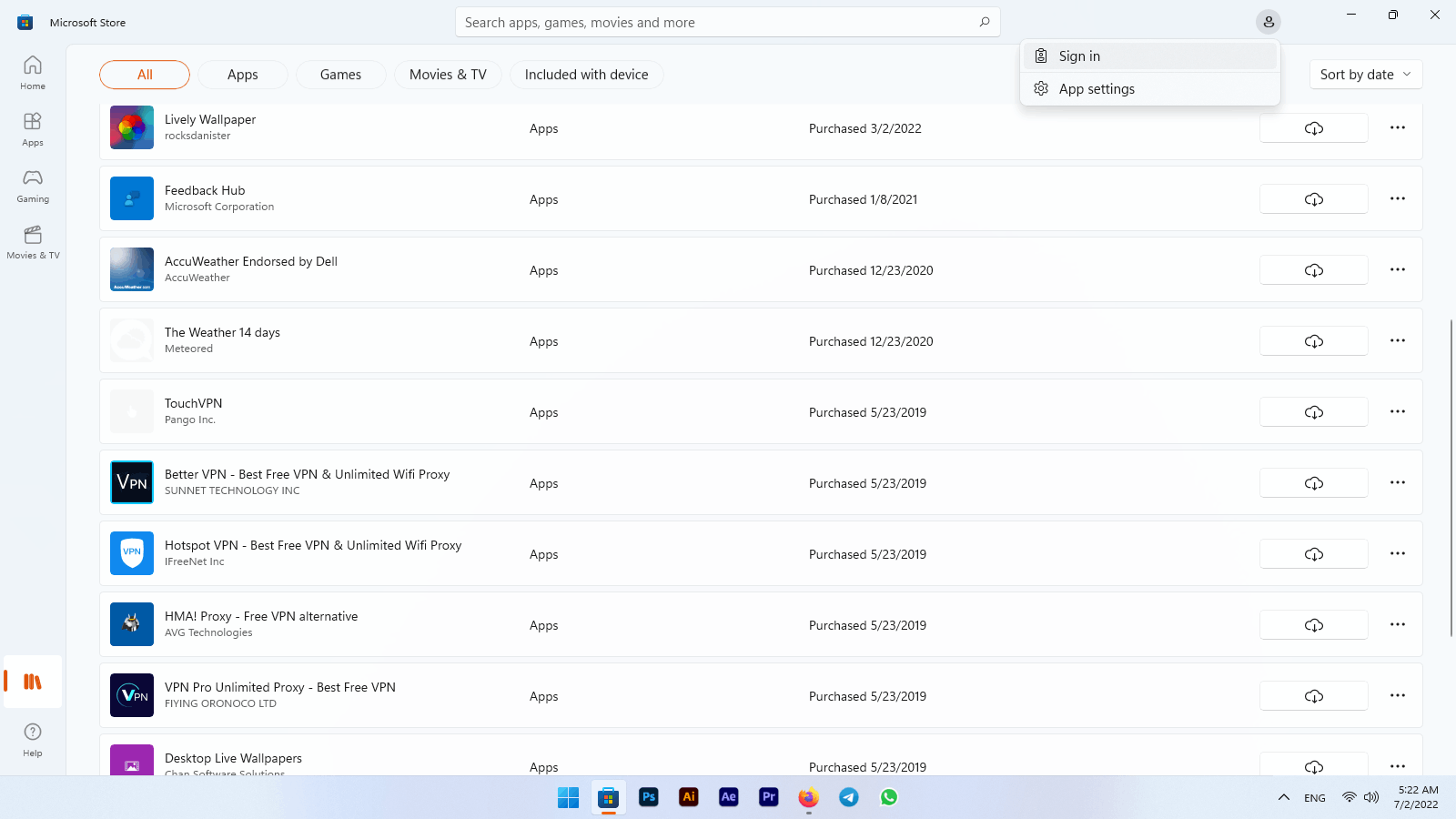Image resolution: width=1456 pixels, height=819 pixels.
Task: Select the Games filter tab
Action: [x=340, y=75]
